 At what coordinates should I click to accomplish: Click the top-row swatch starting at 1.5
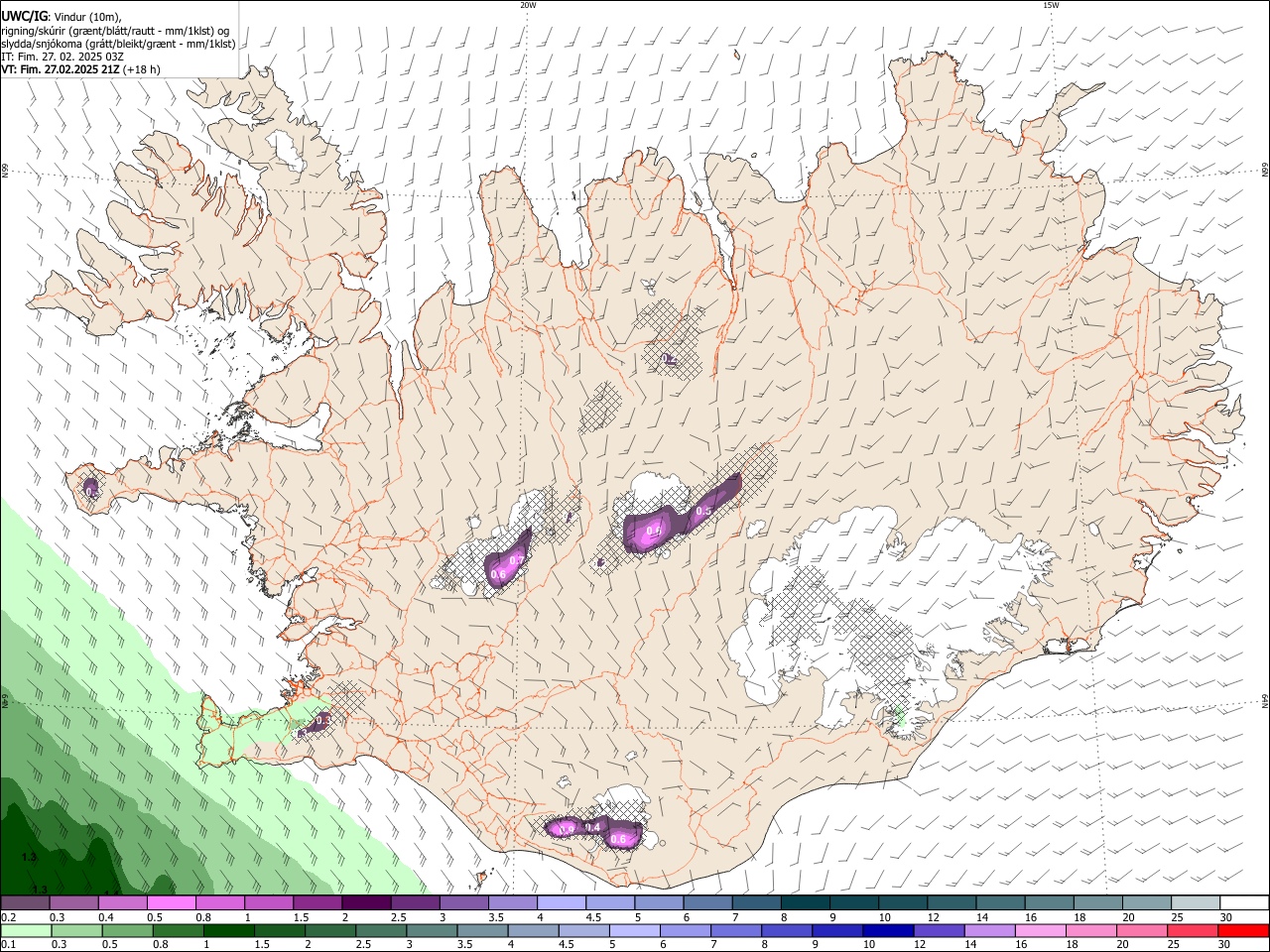(x=317, y=903)
